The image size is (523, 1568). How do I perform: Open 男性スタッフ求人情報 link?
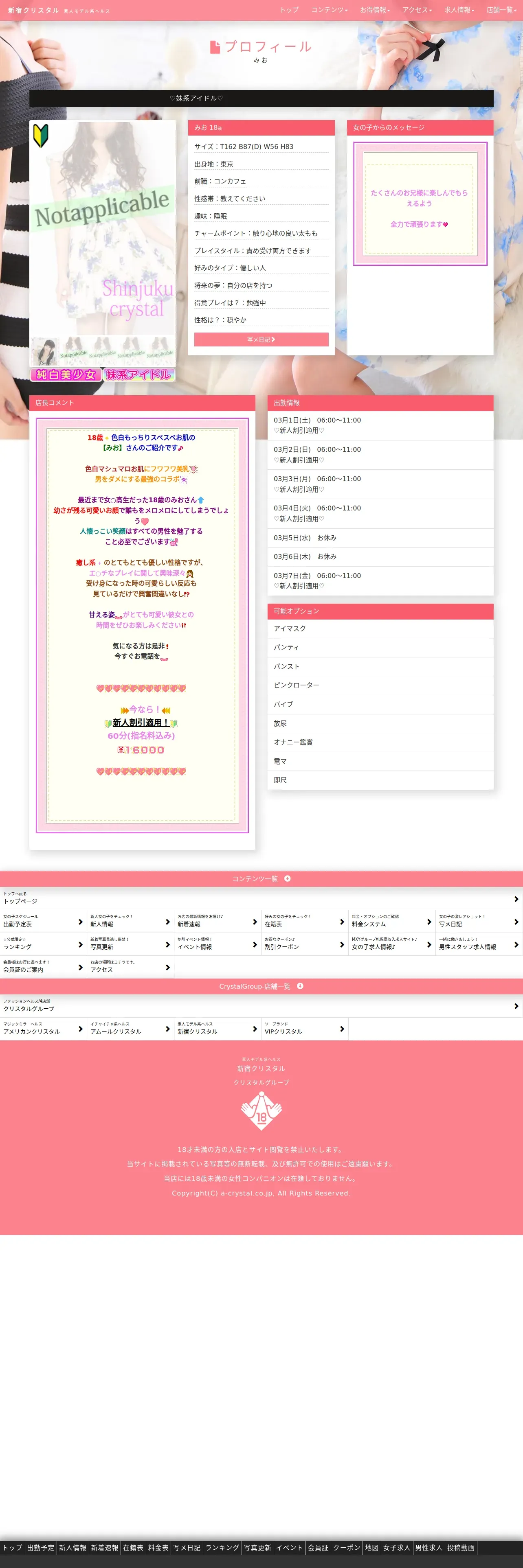479,944
